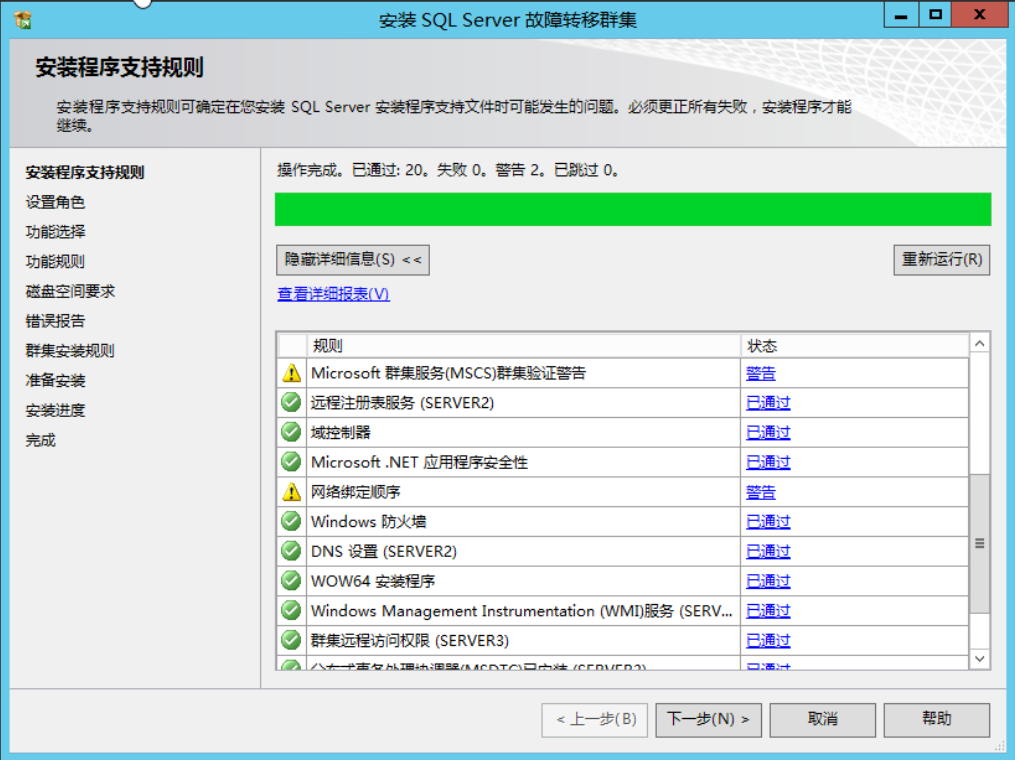Open the 已通过 status link for 域控制器
Viewport: 1015px width, 760px height.
[x=768, y=433]
